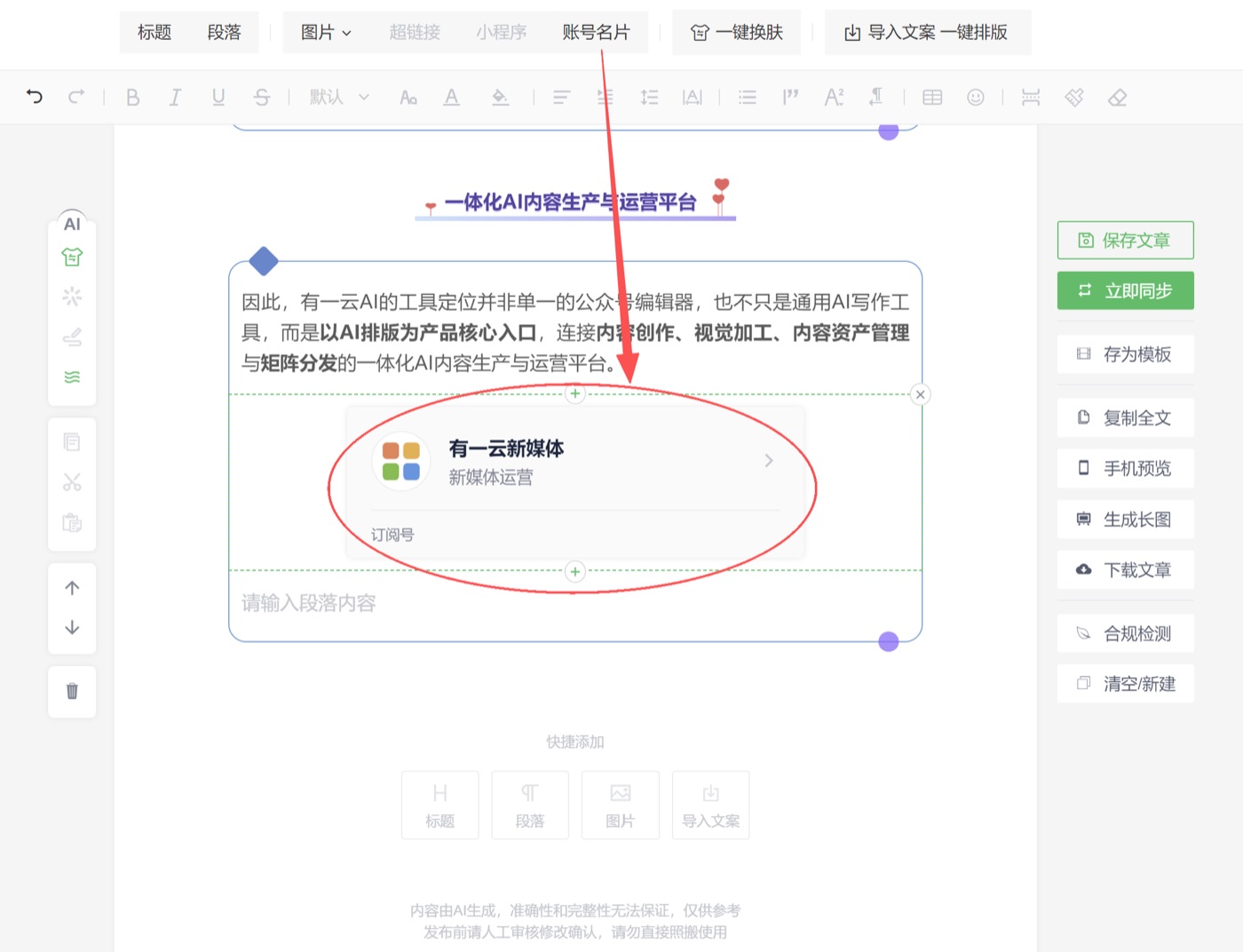Pick the text color tool
This screenshot has width=1243, height=952.
tap(452, 97)
